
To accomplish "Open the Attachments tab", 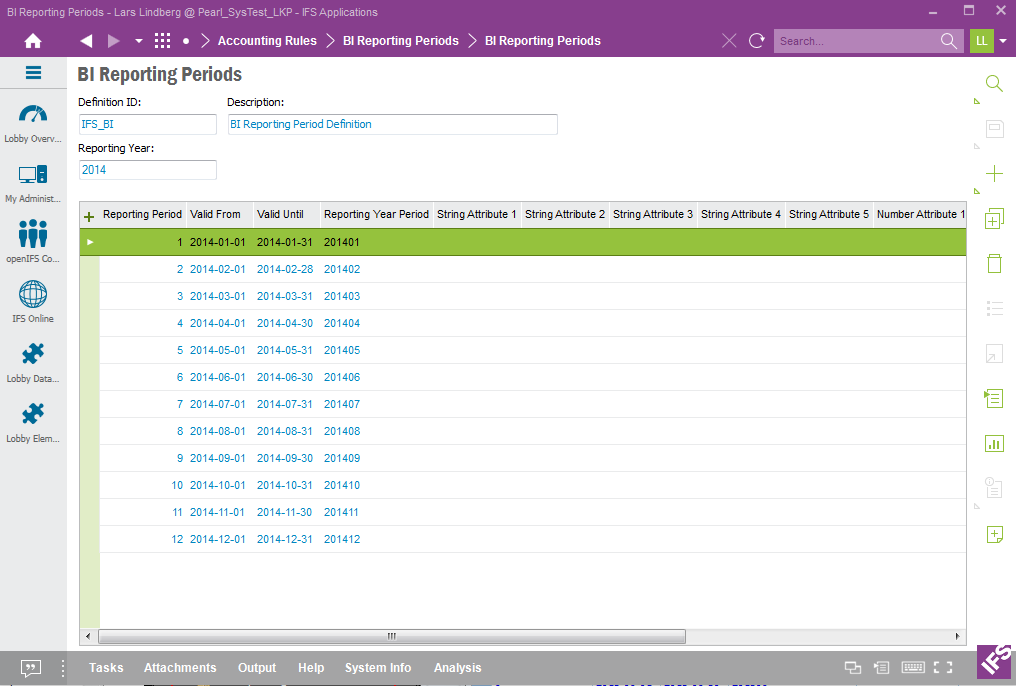I will (x=180, y=668).
